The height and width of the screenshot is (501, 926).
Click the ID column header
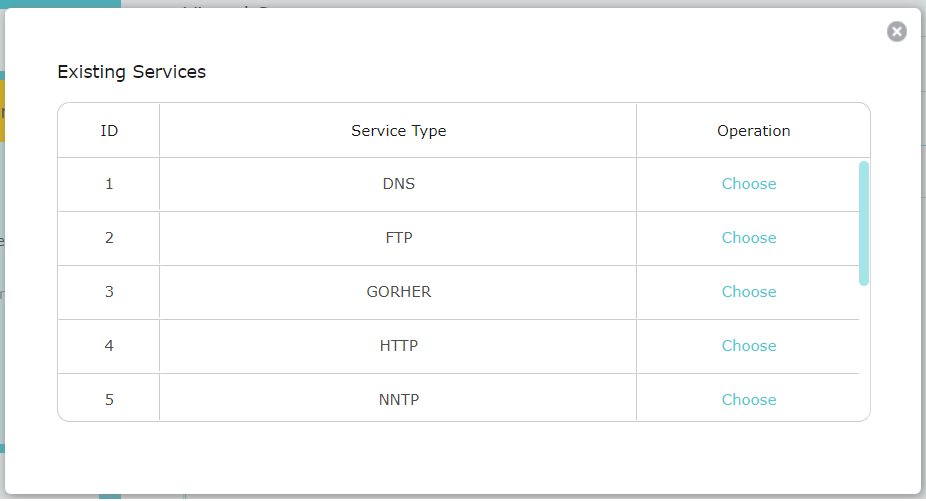coord(109,131)
